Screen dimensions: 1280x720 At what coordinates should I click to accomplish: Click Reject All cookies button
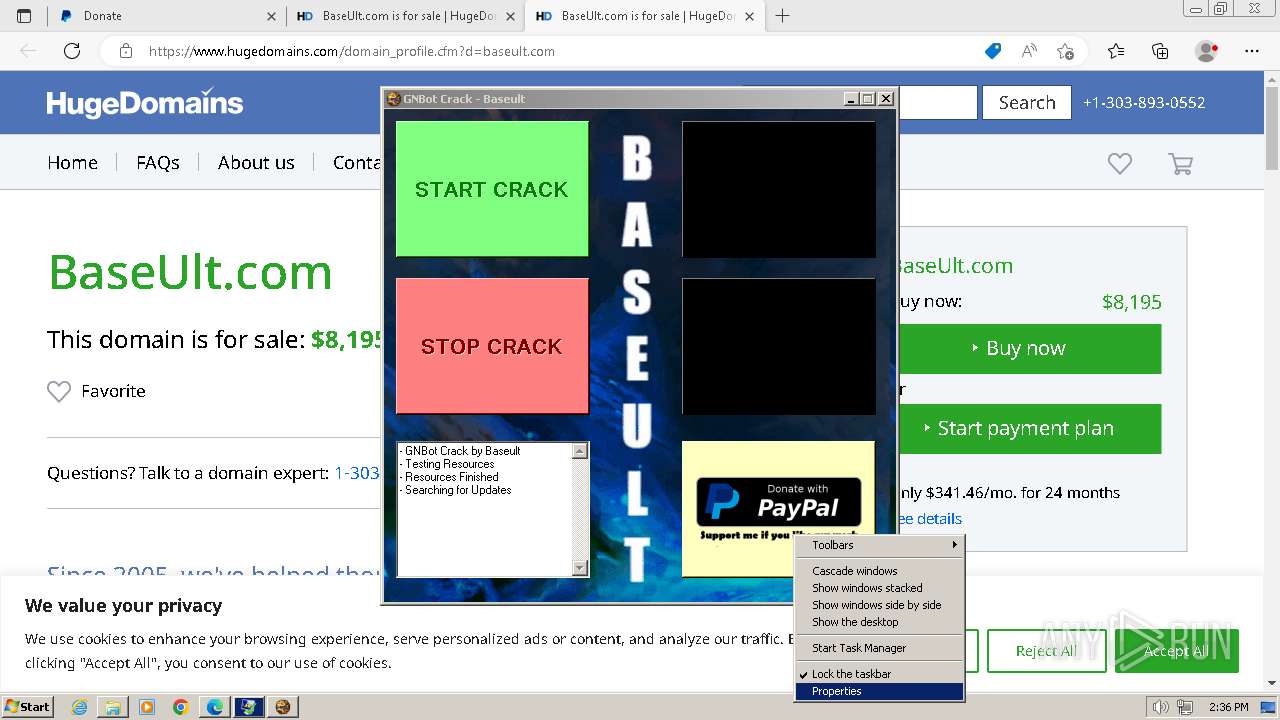1046,651
